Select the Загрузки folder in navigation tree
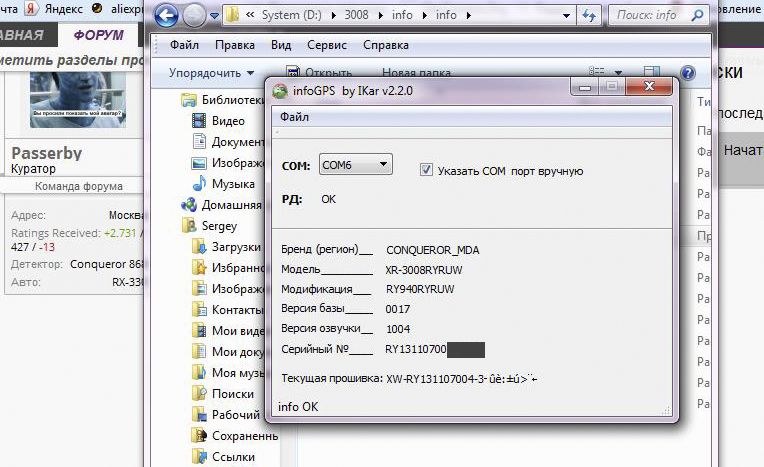This screenshot has height=467, width=764. (237, 247)
